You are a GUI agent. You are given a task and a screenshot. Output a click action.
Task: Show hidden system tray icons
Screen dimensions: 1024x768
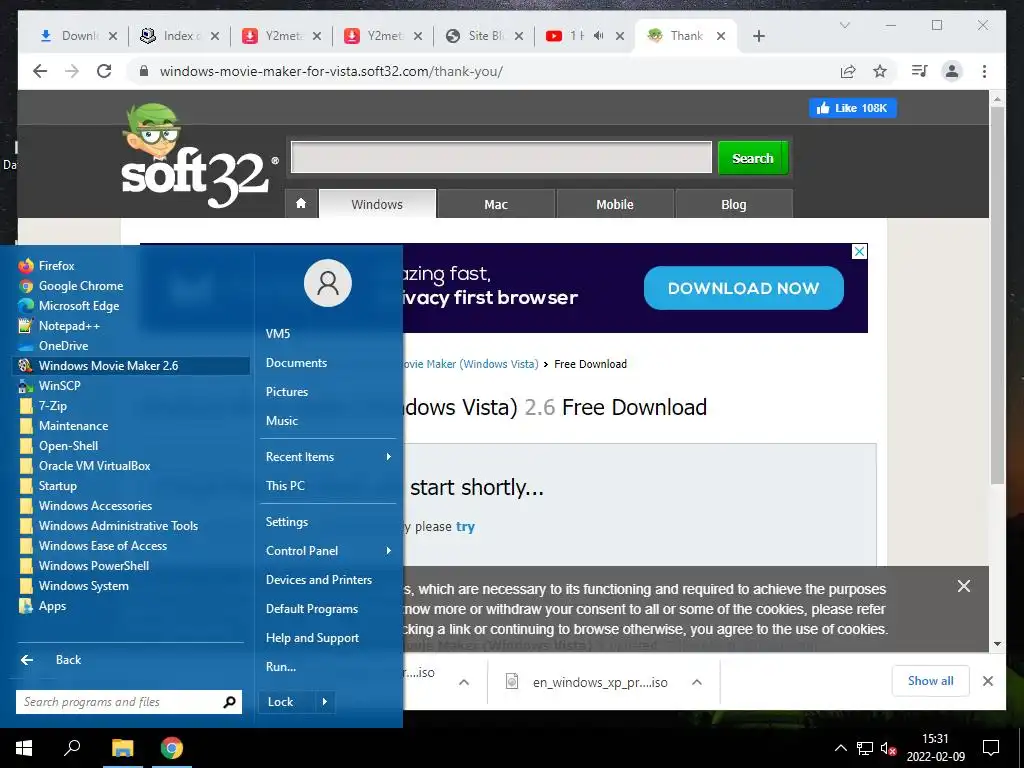tap(840, 748)
